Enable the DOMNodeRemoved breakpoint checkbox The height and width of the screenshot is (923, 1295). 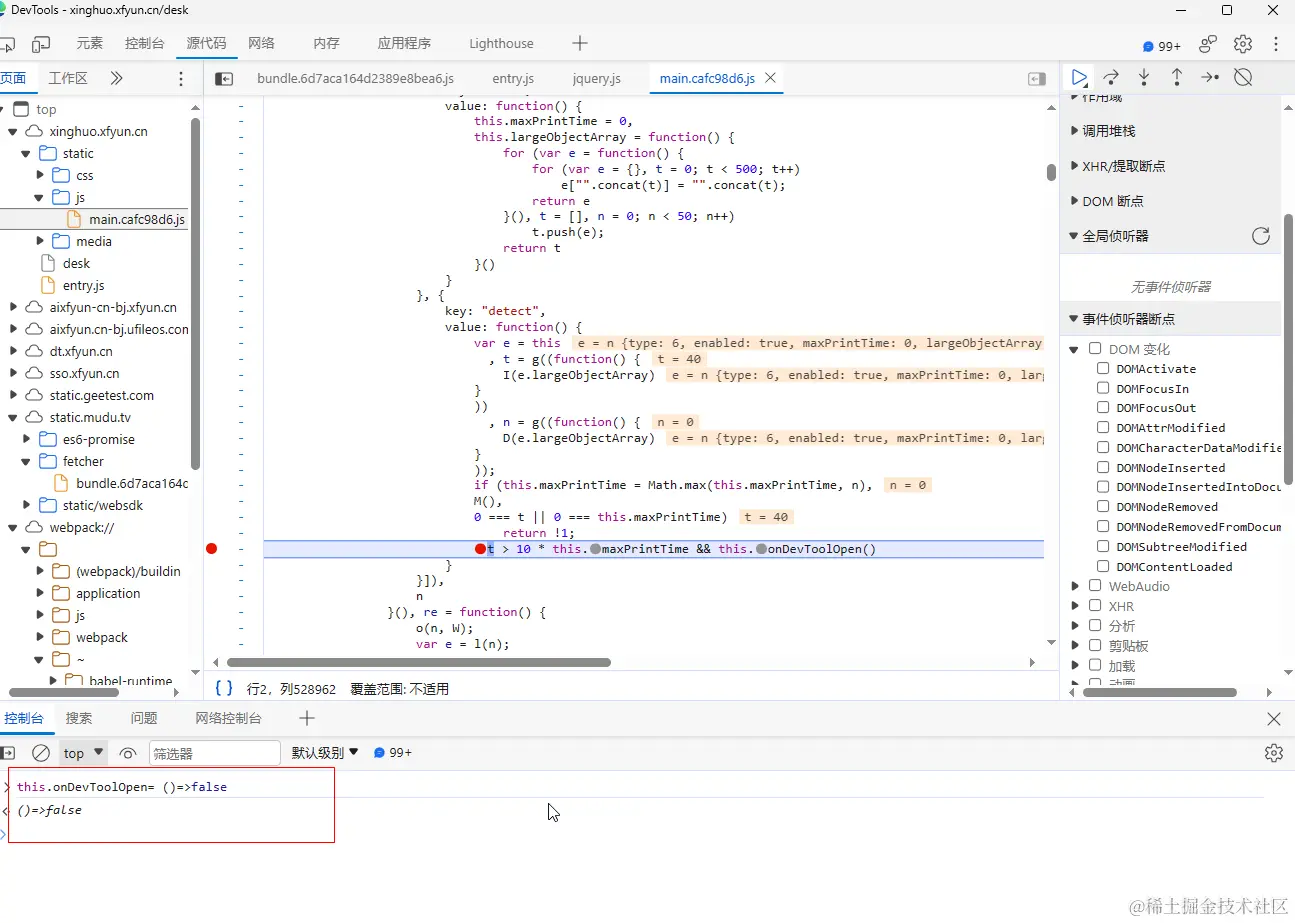pyautogui.click(x=1103, y=507)
